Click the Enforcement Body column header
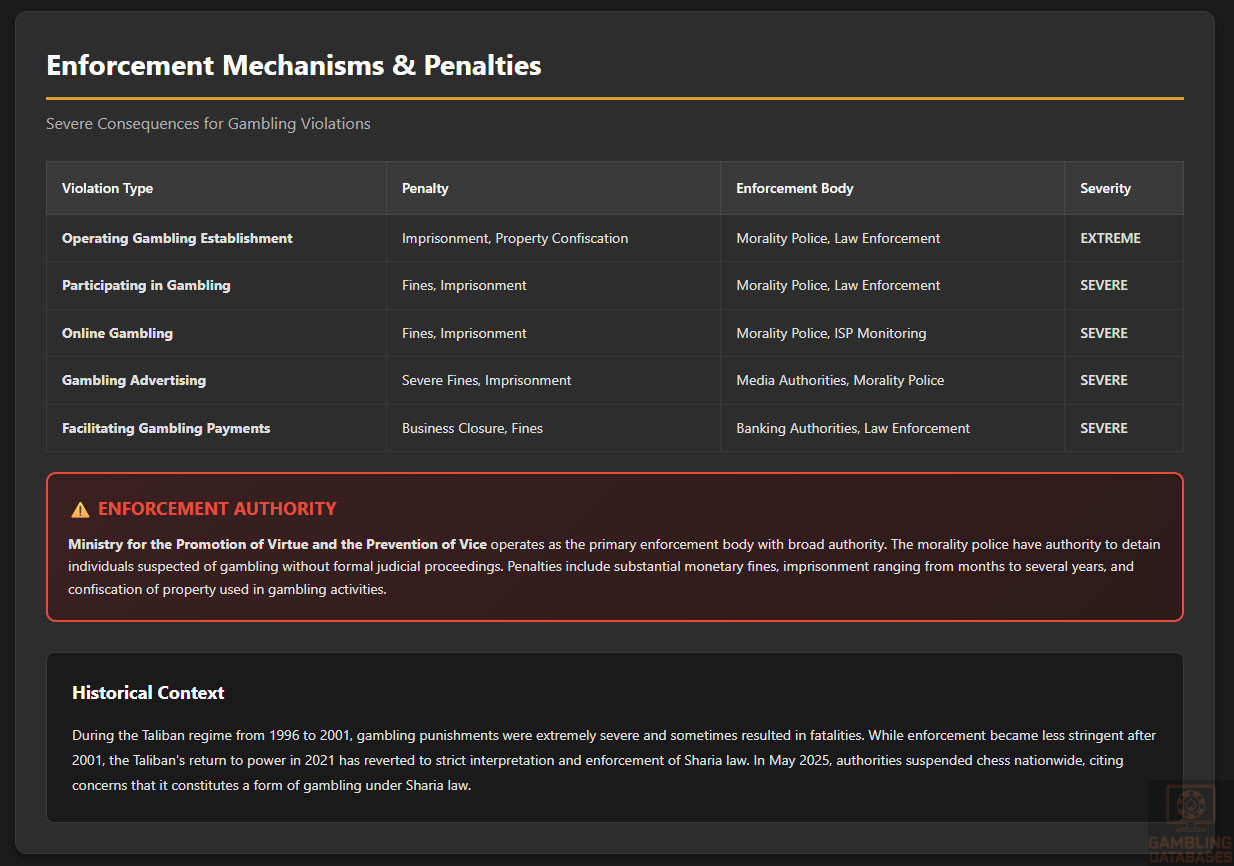This screenshot has height=866, width=1234. tap(794, 188)
